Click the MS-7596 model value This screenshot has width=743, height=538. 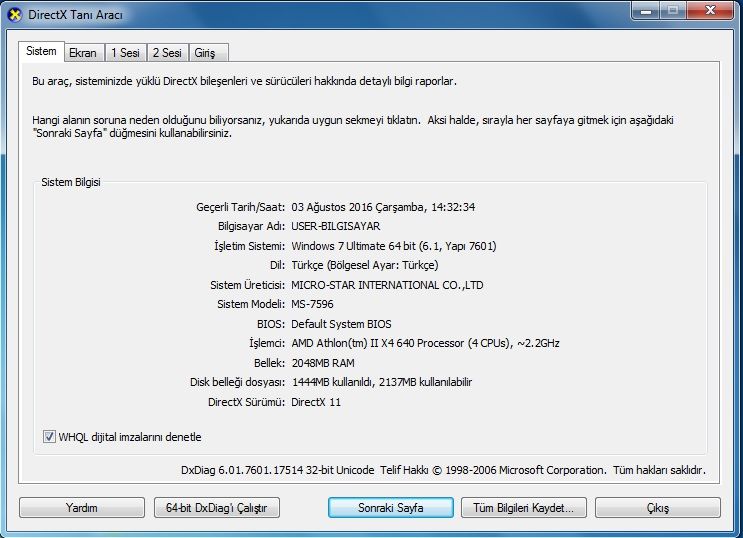[x=312, y=304]
